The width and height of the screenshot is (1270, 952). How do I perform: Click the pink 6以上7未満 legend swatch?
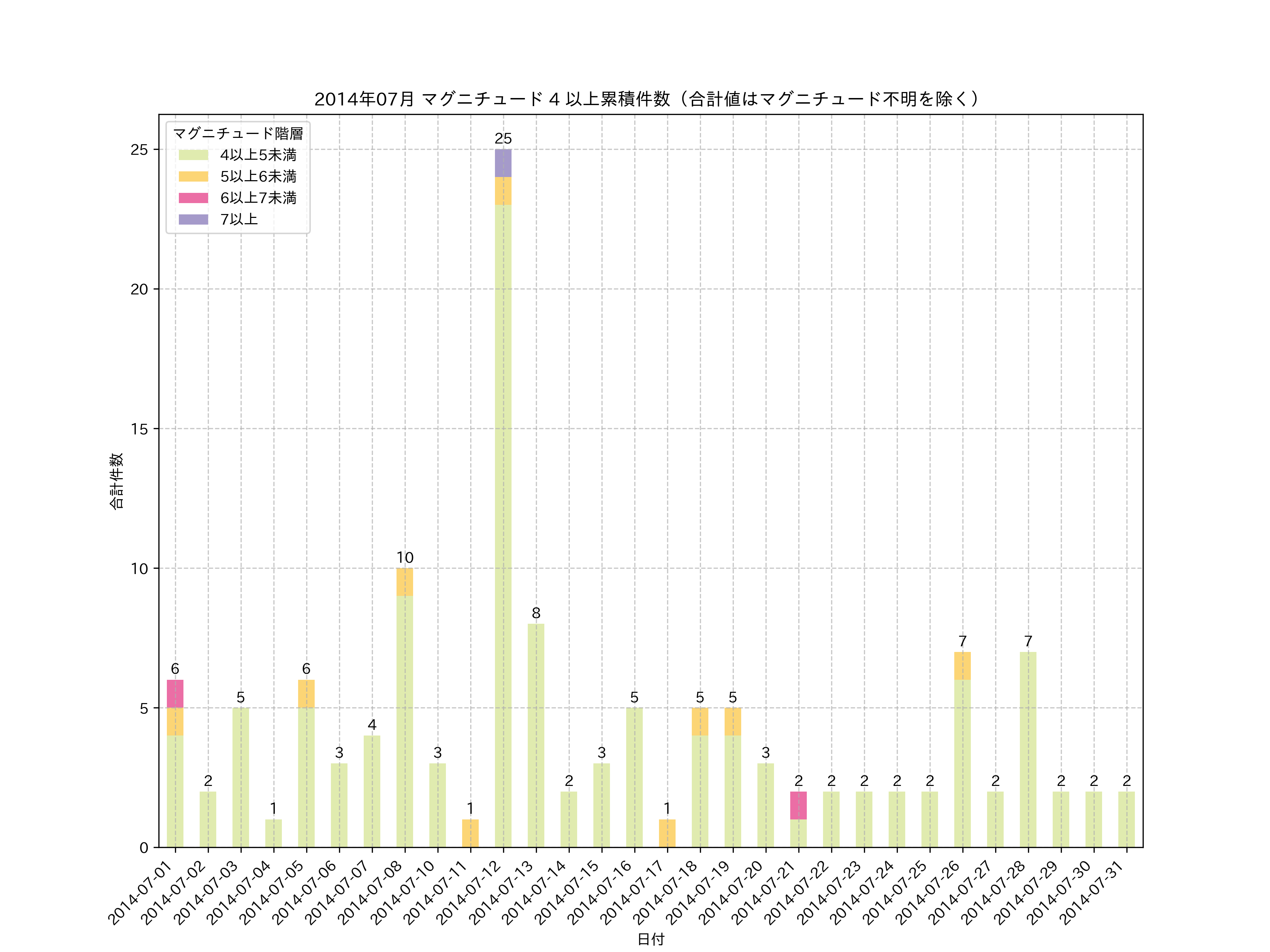tap(193, 198)
